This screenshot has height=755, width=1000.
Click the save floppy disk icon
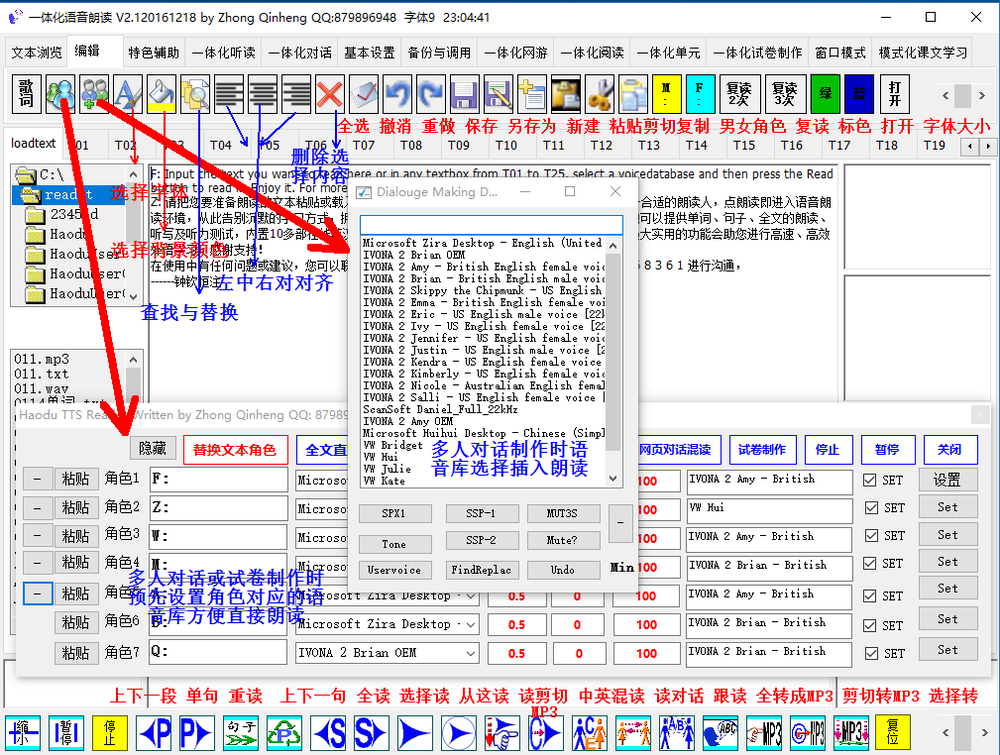465,94
